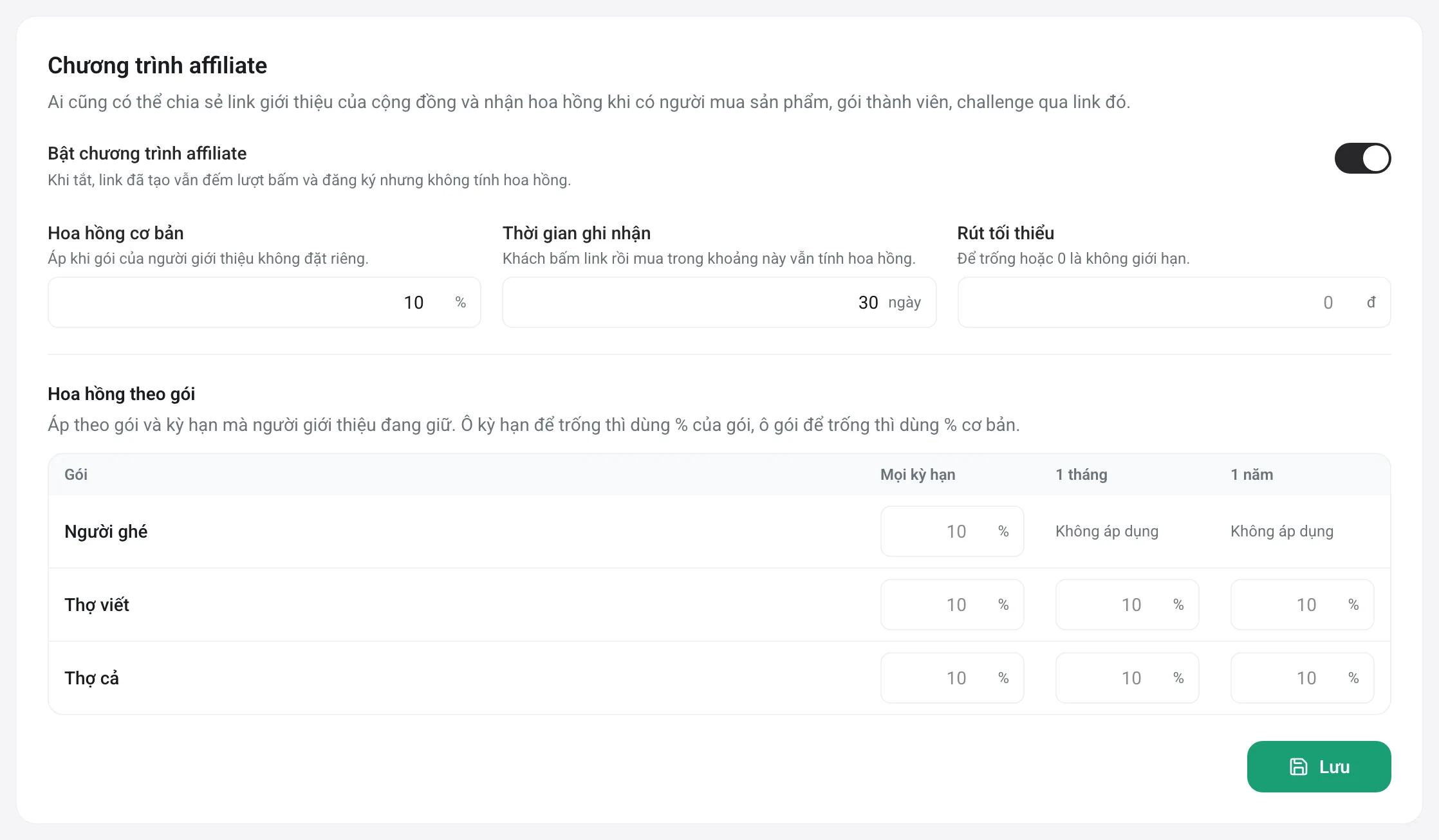Viewport: 1439px width, 840px height.
Task: Click the 'Thợ cả' row name
Action: (91, 678)
